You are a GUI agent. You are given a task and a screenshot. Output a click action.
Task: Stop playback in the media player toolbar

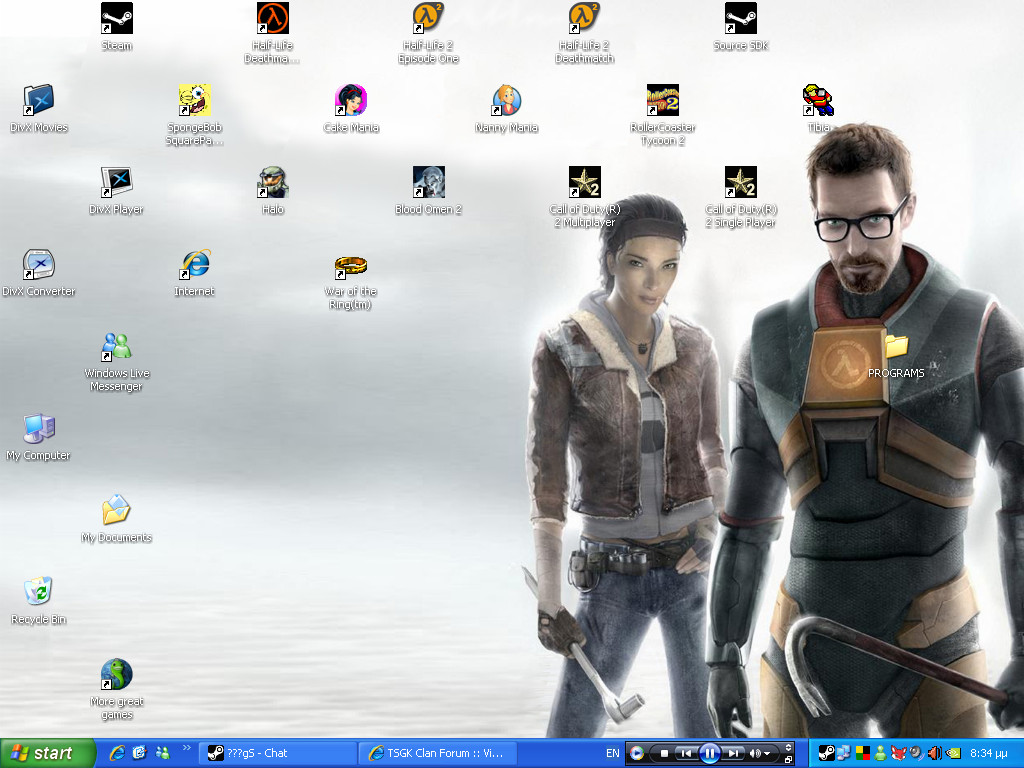[663, 753]
